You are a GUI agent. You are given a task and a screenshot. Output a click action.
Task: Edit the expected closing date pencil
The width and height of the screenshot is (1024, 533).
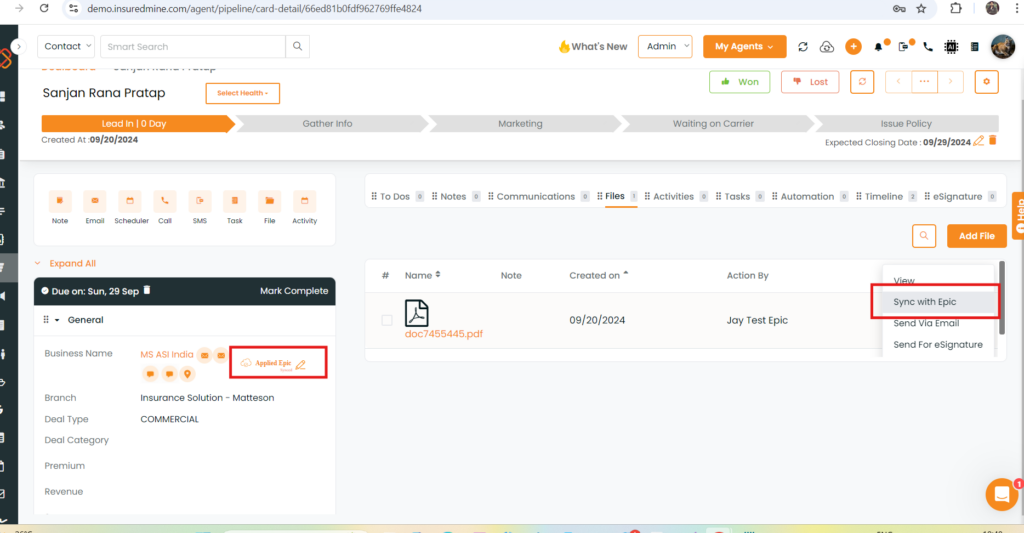click(x=978, y=140)
